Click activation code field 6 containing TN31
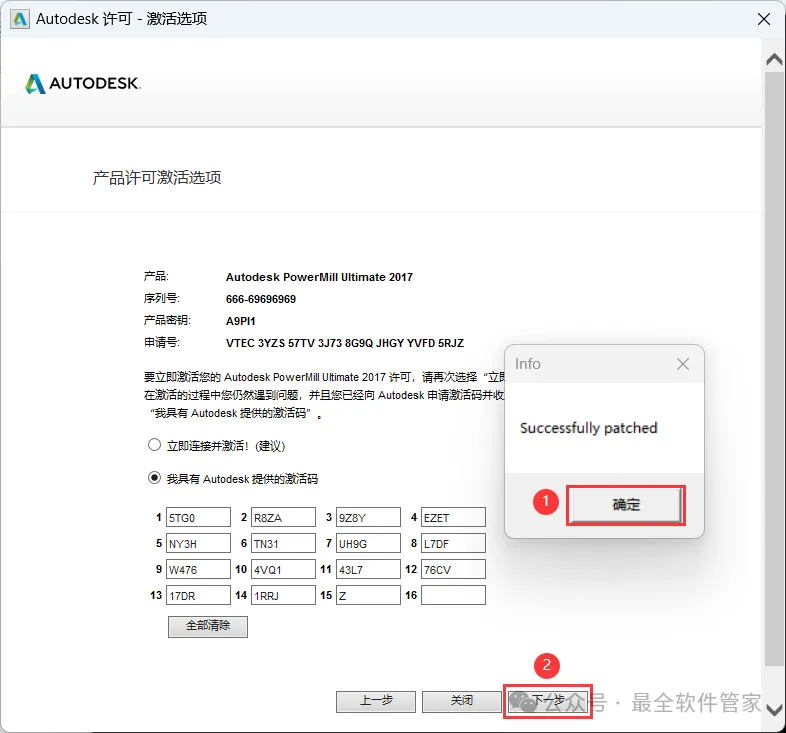This screenshot has width=786, height=733. pos(283,543)
